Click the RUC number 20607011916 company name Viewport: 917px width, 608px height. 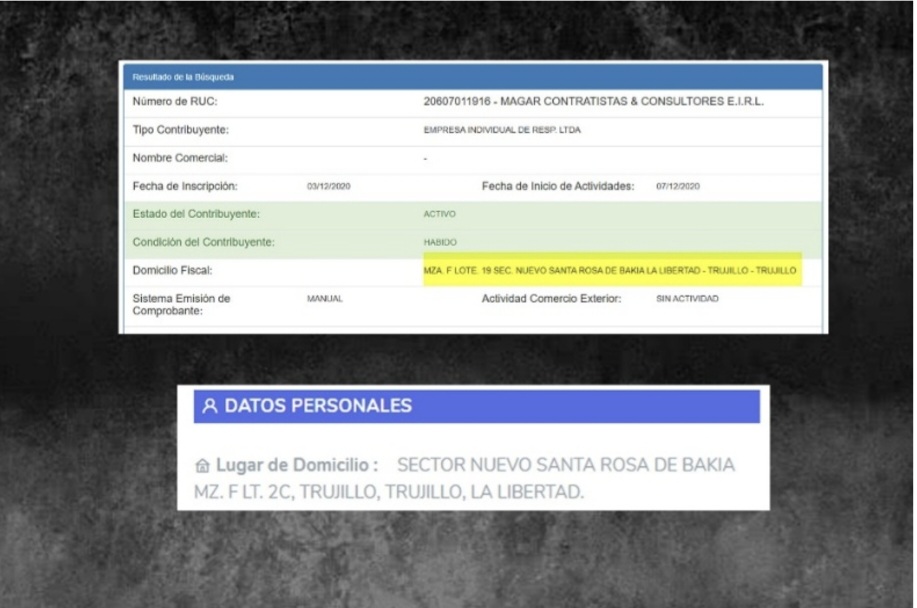[x=593, y=102]
